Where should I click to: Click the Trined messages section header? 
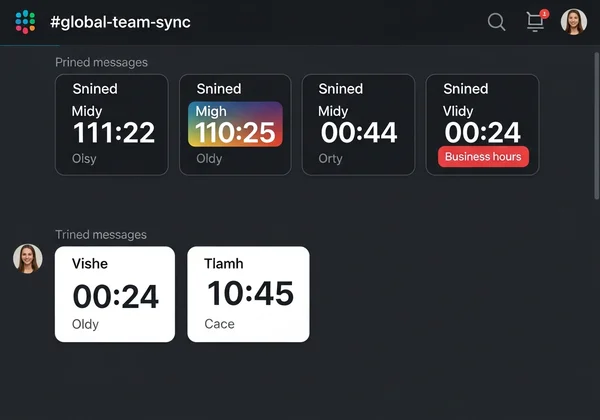pos(100,234)
